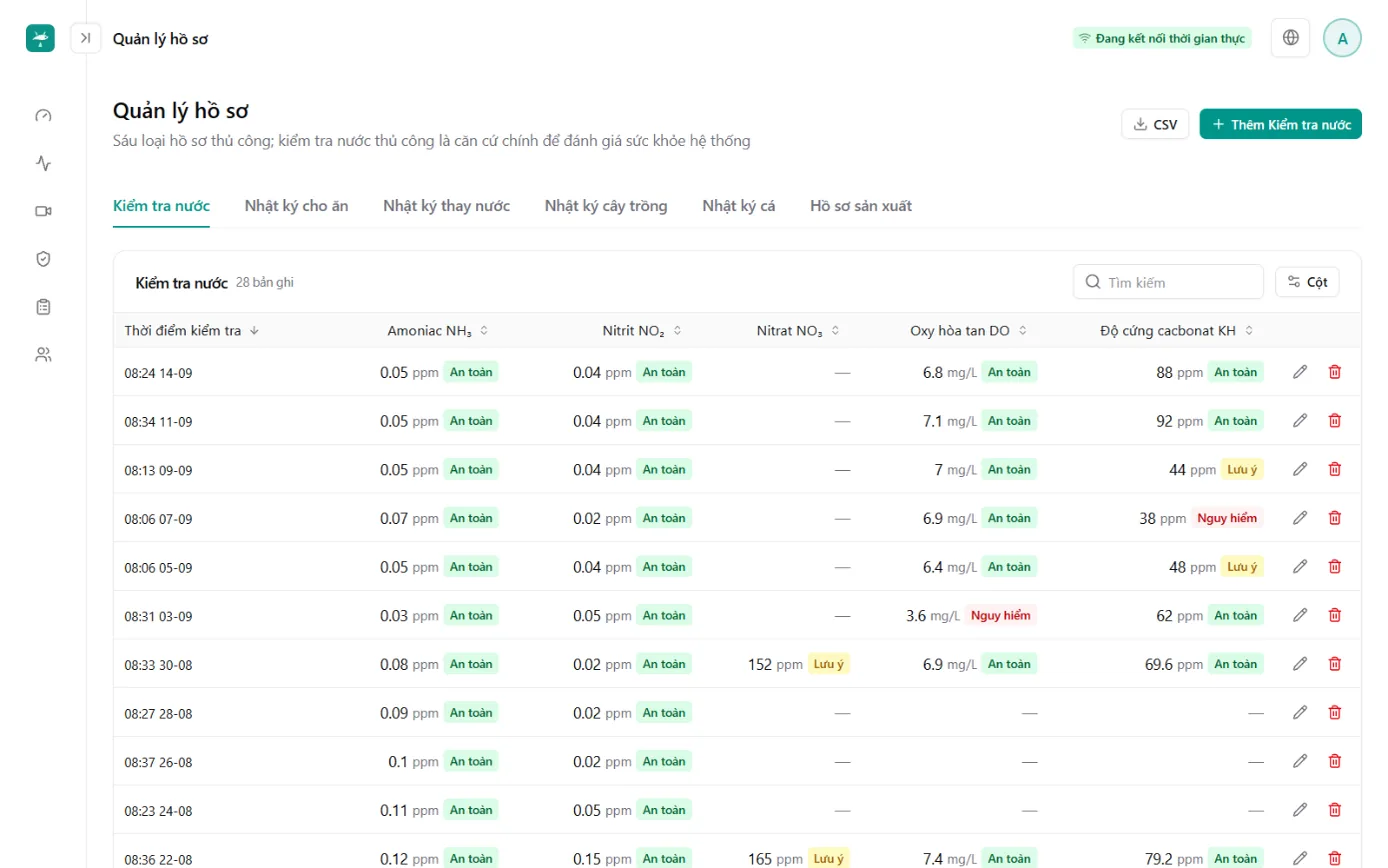Edit the 08:06 07-09 record

(x=1300, y=518)
